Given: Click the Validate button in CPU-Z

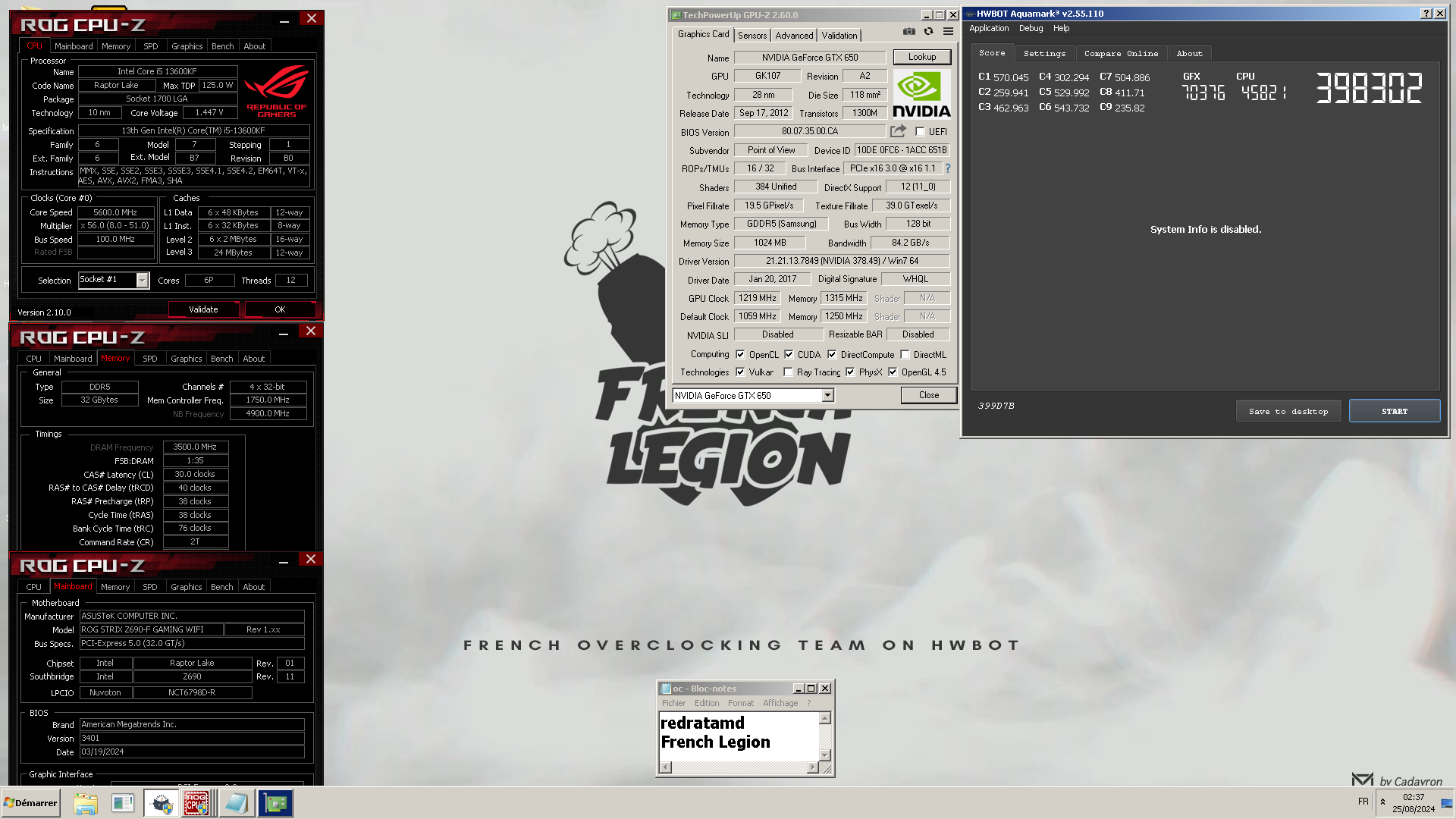Looking at the screenshot, I should tap(203, 309).
